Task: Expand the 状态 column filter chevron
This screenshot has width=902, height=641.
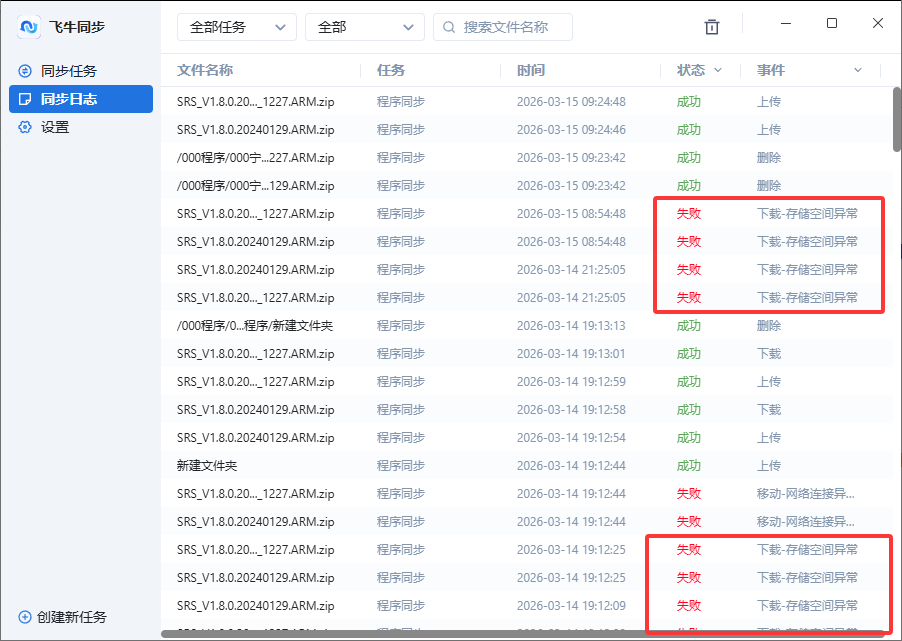Action: (x=716, y=70)
